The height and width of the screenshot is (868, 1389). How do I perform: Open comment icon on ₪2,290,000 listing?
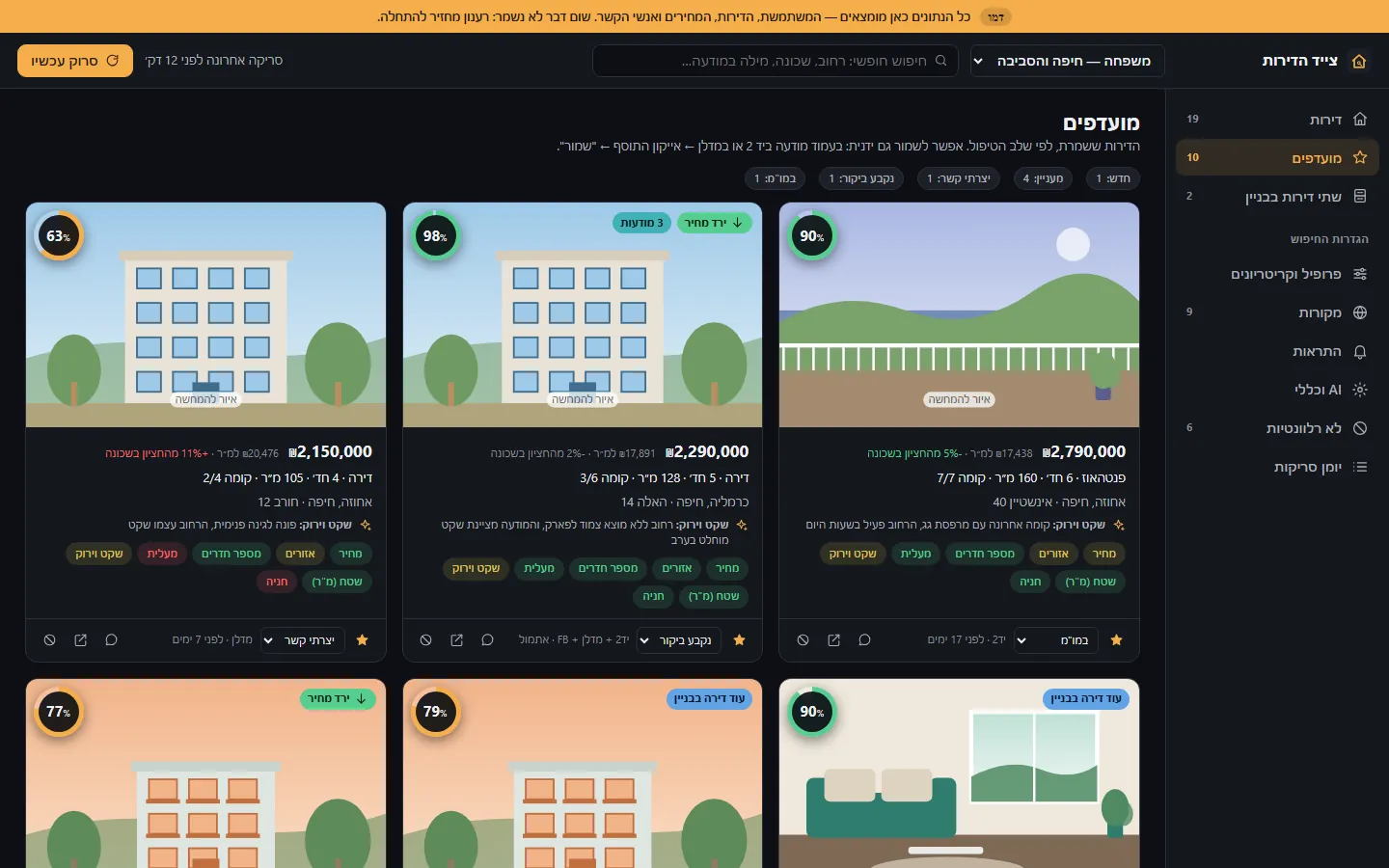coord(487,640)
